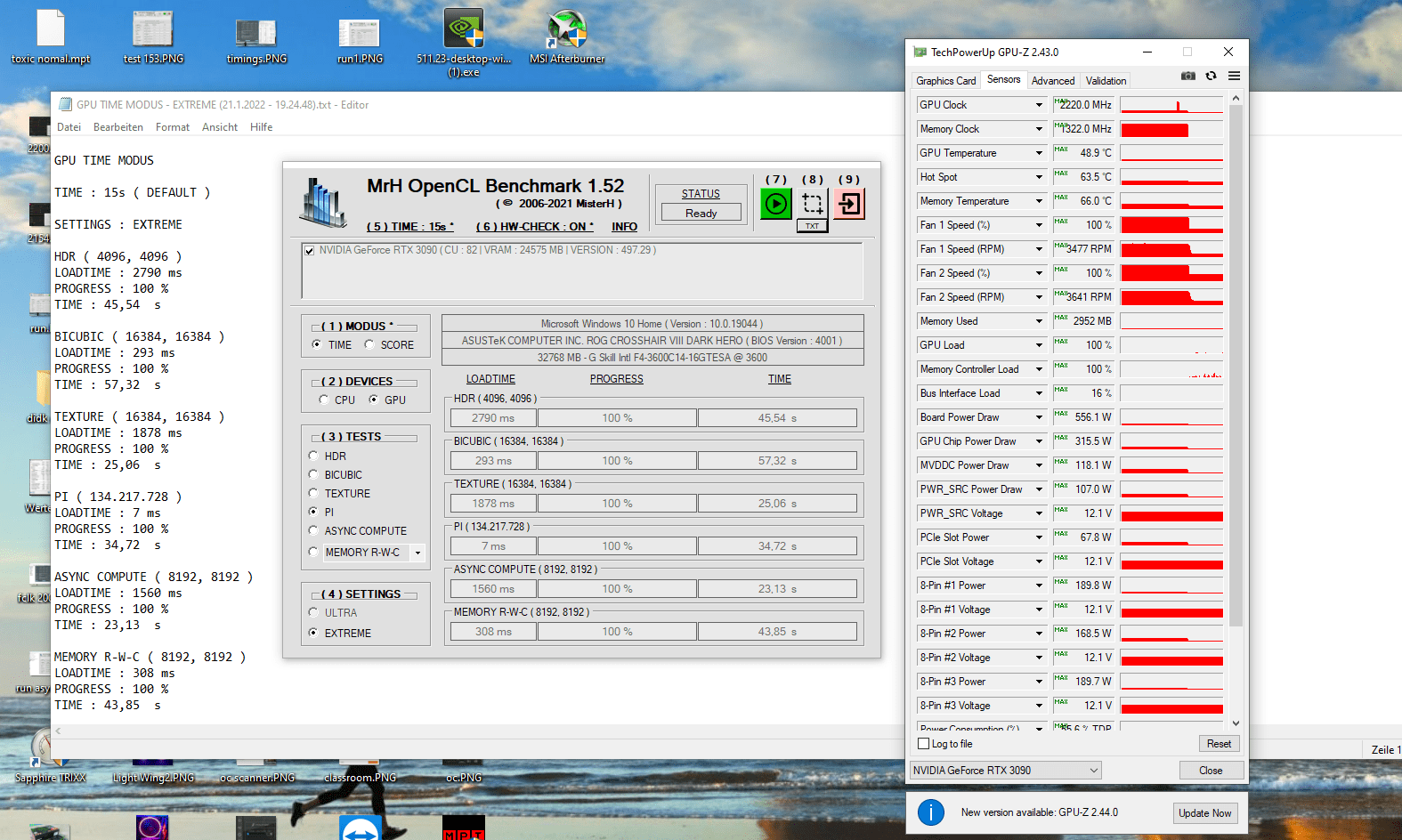This screenshot has height=840, width=1402.
Task: Open Datei menu in Editor
Action: (69, 127)
